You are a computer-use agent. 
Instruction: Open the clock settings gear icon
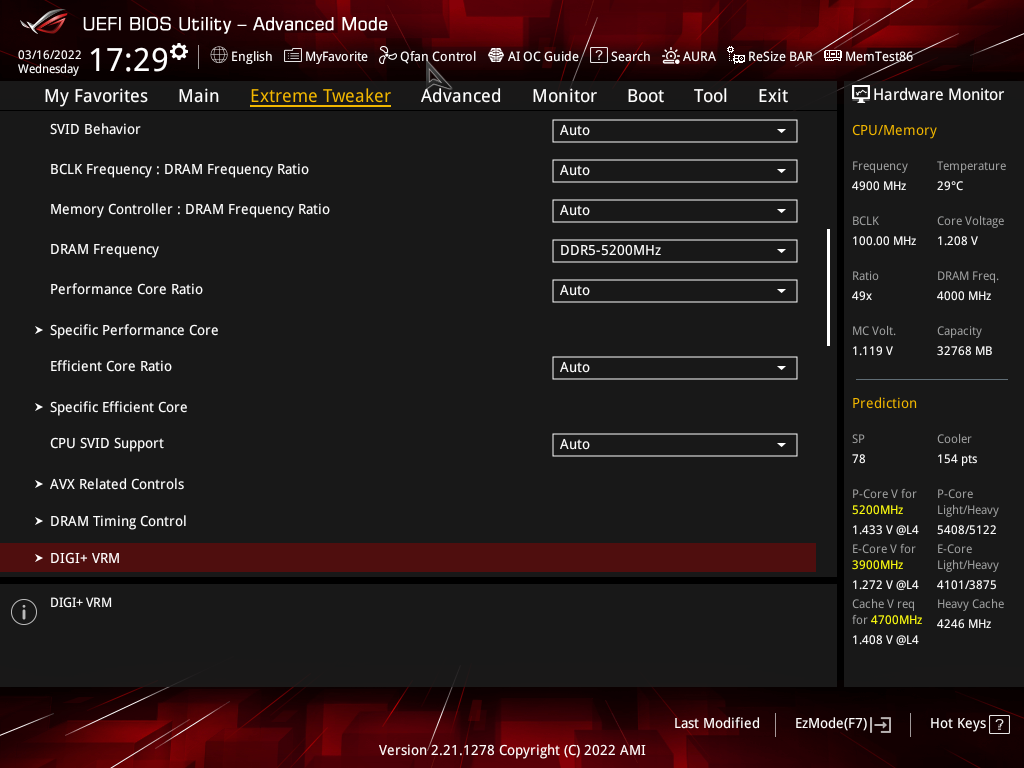pos(179,52)
